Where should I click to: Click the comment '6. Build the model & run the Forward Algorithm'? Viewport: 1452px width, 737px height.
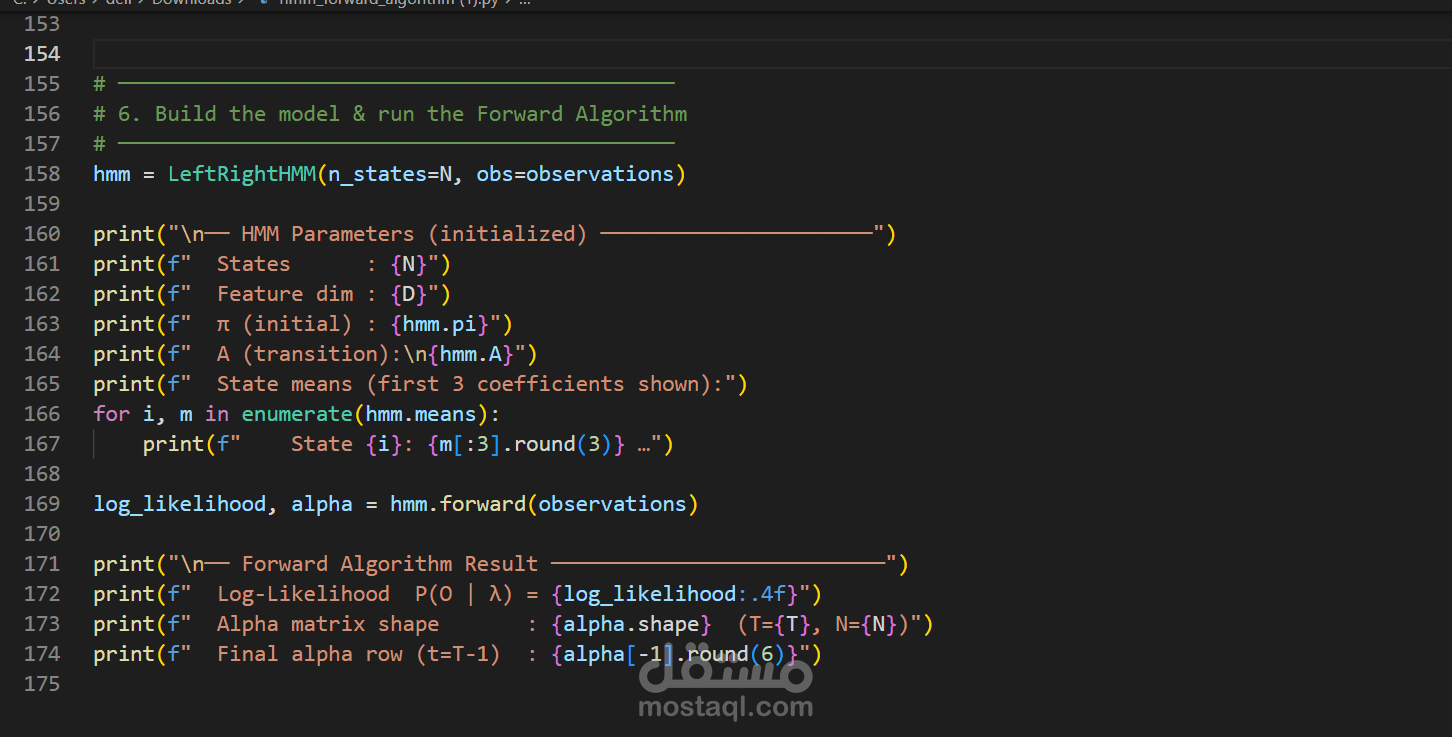(402, 114)
